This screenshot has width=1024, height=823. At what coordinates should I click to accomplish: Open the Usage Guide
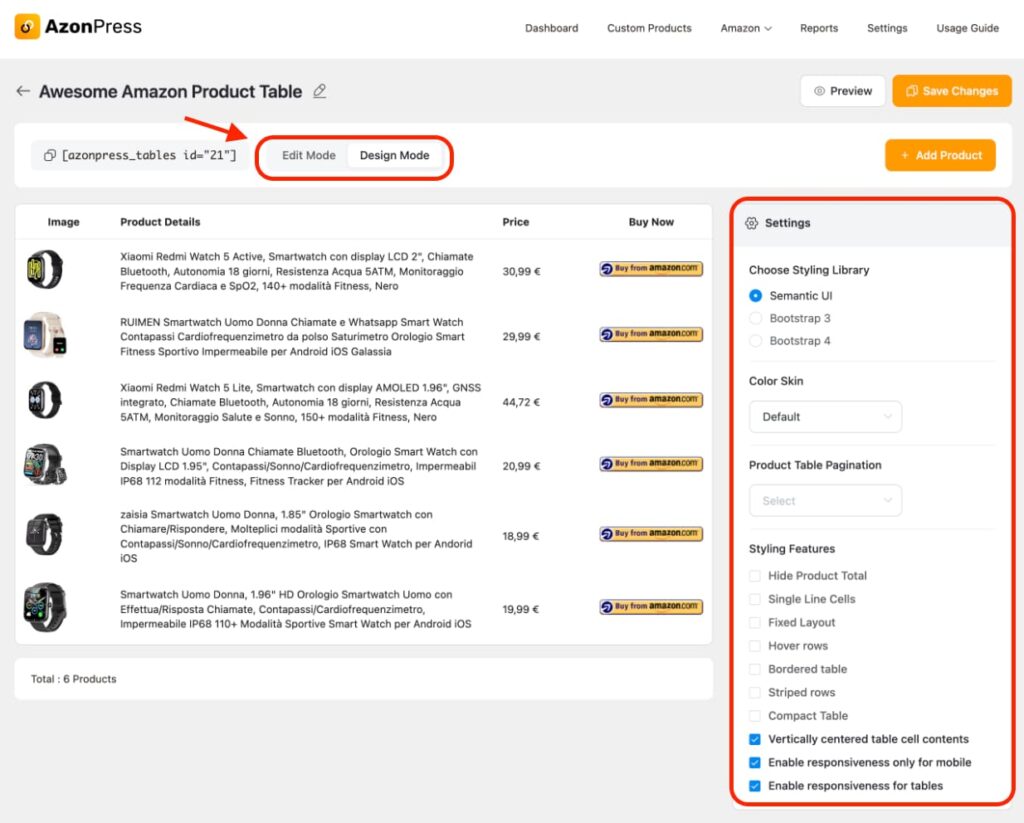coord(967,28)
